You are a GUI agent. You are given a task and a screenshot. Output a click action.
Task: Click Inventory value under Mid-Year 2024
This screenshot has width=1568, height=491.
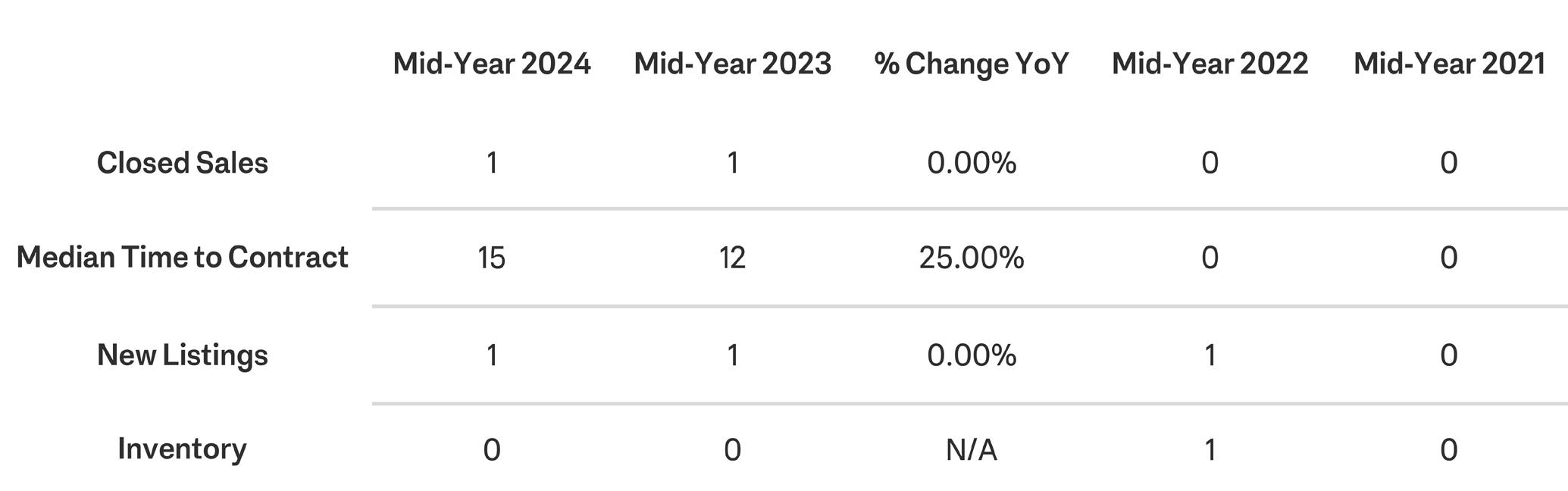pyautogui.click(x=492, y=450)
